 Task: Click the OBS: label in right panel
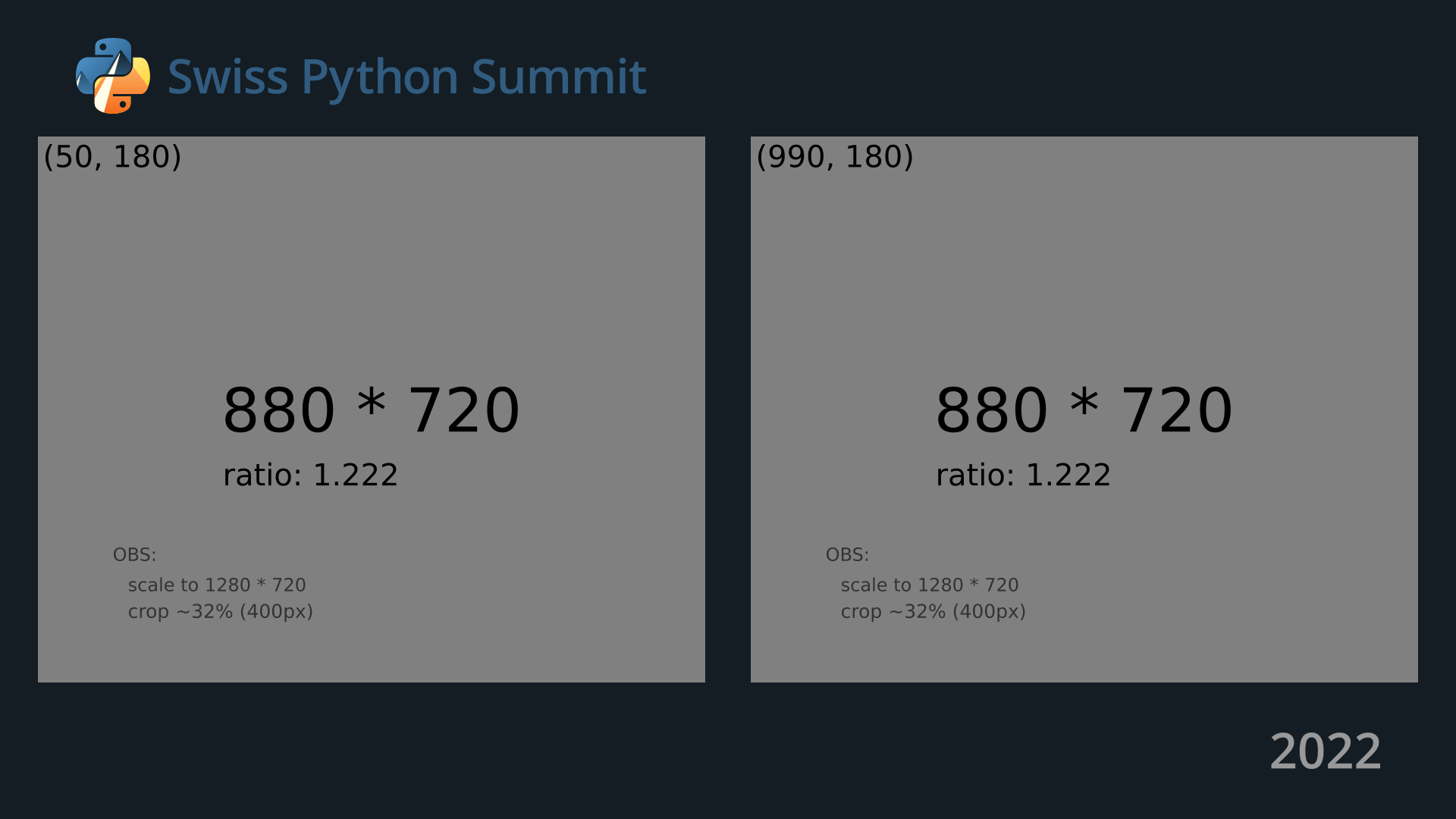[847, 555]
